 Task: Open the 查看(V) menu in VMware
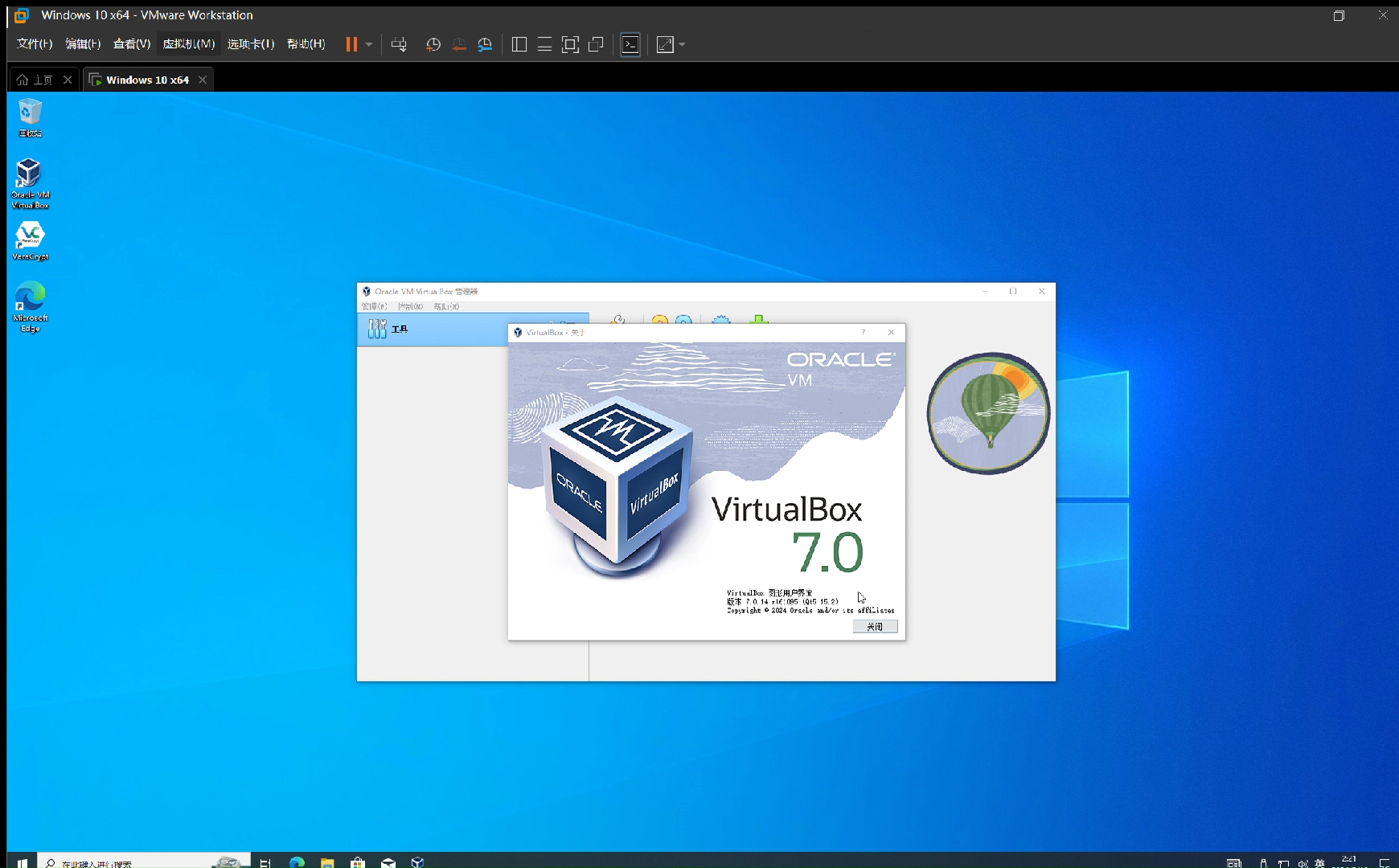pos(132,43)
